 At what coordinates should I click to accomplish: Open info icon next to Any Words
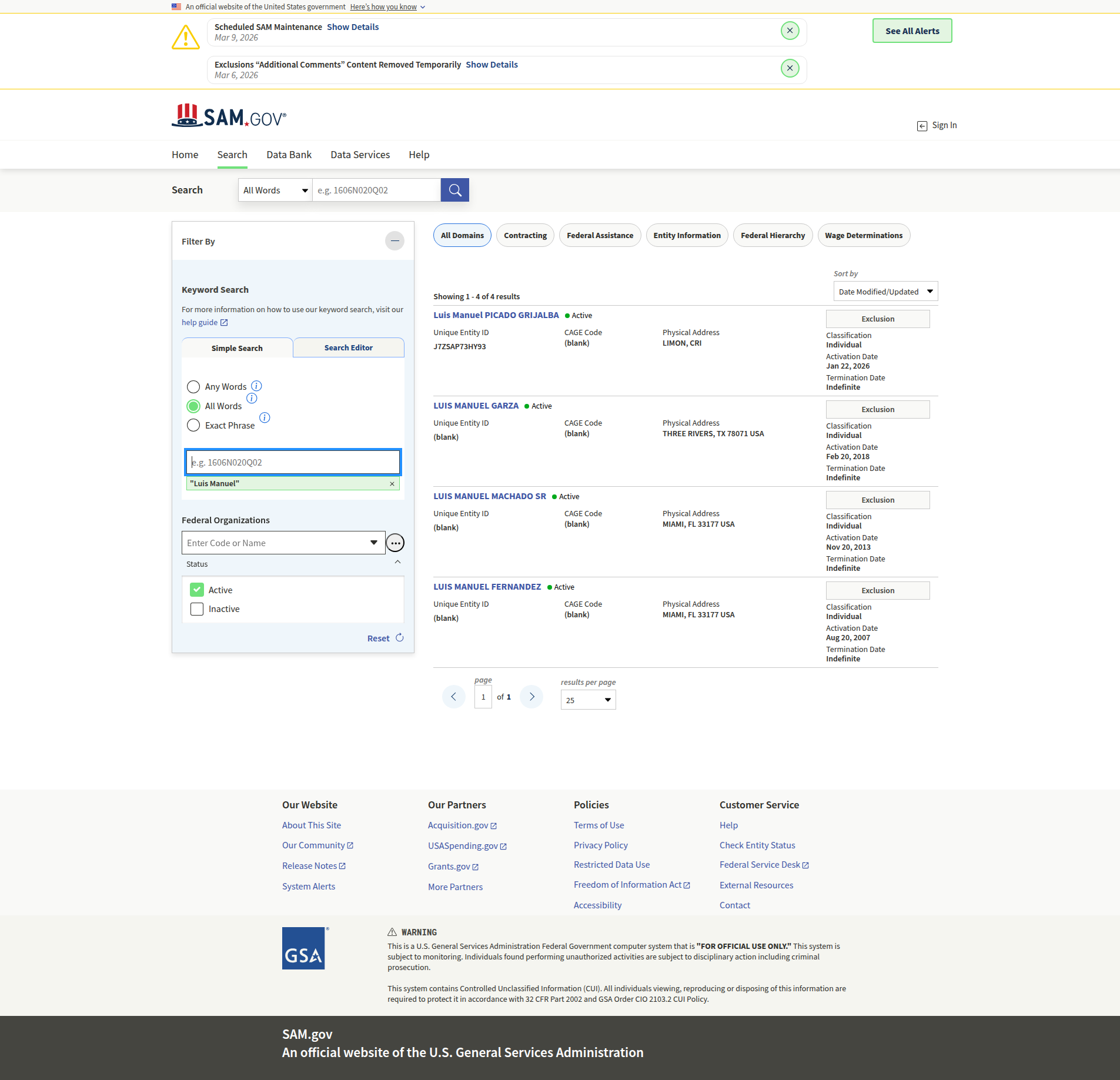click(x=256, y=386)
